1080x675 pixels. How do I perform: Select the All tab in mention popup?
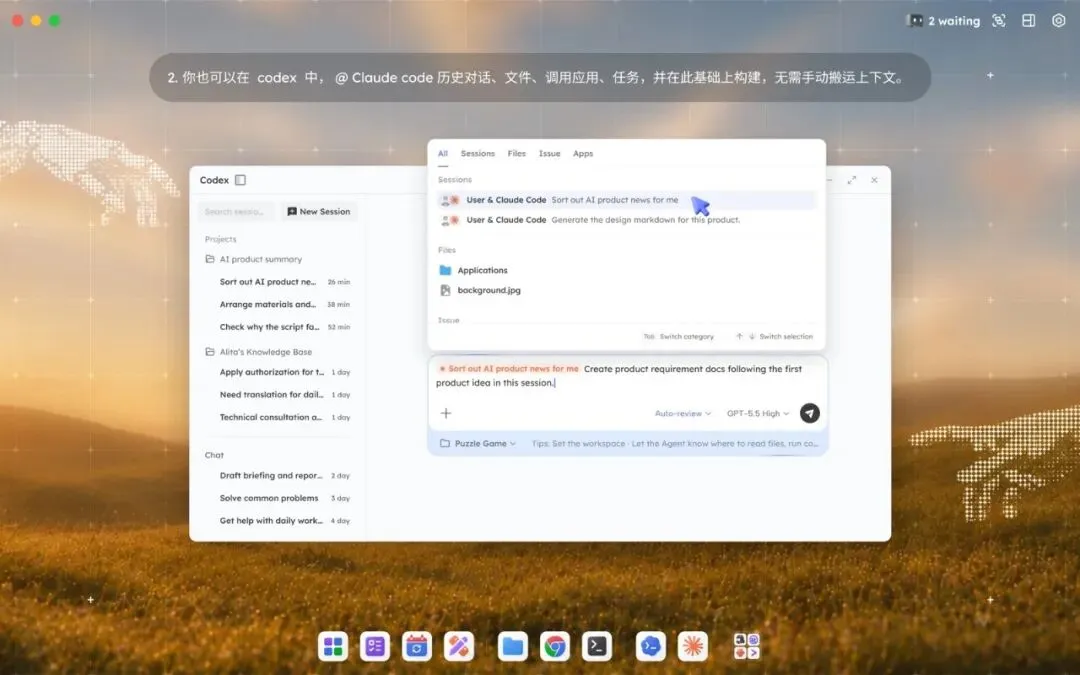[443, 154]
